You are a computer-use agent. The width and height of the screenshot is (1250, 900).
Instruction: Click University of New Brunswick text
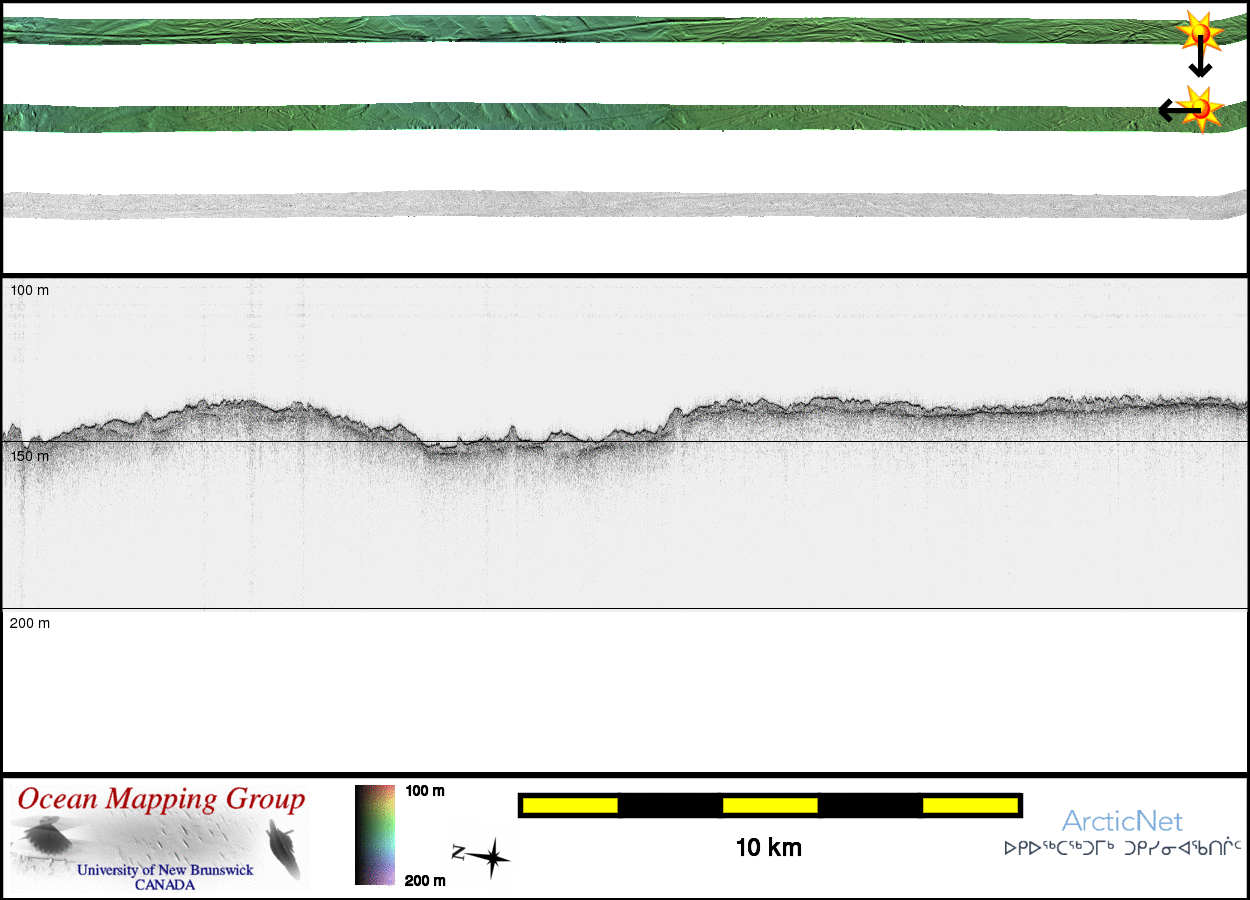point(165,870)
